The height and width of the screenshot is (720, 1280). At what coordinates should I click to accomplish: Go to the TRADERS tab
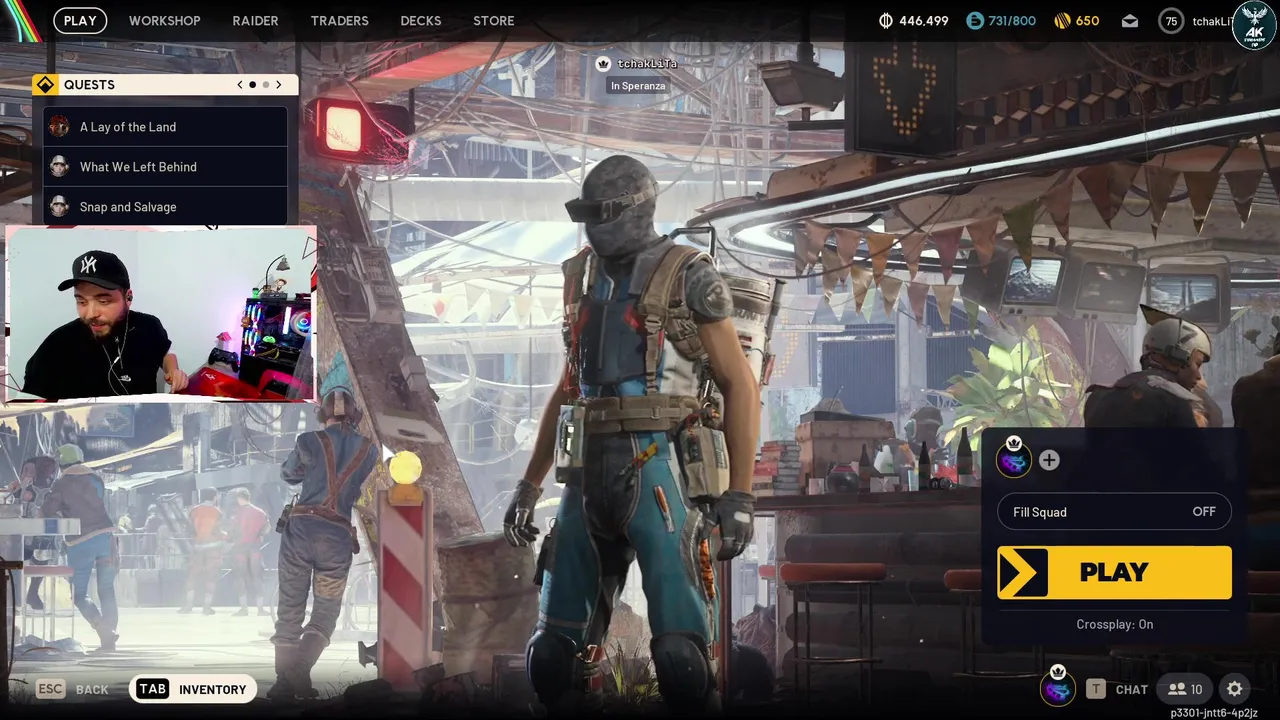click(x=339, y=20)
